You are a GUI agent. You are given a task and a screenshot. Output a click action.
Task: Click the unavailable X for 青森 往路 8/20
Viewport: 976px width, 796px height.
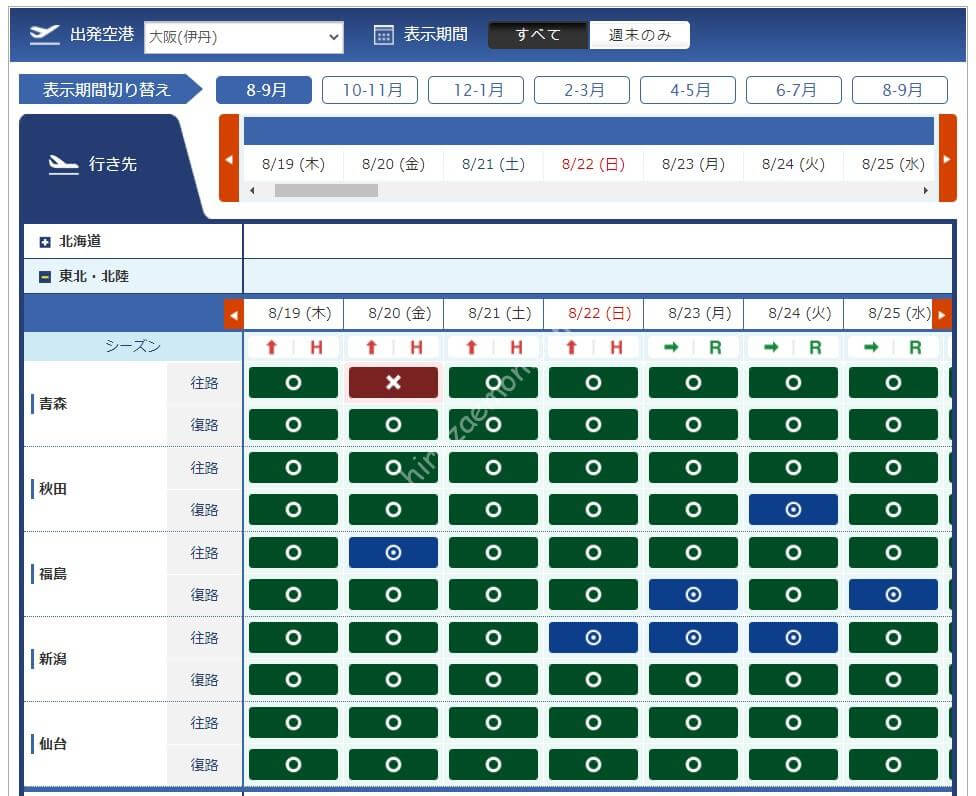[x=393, y=382]
